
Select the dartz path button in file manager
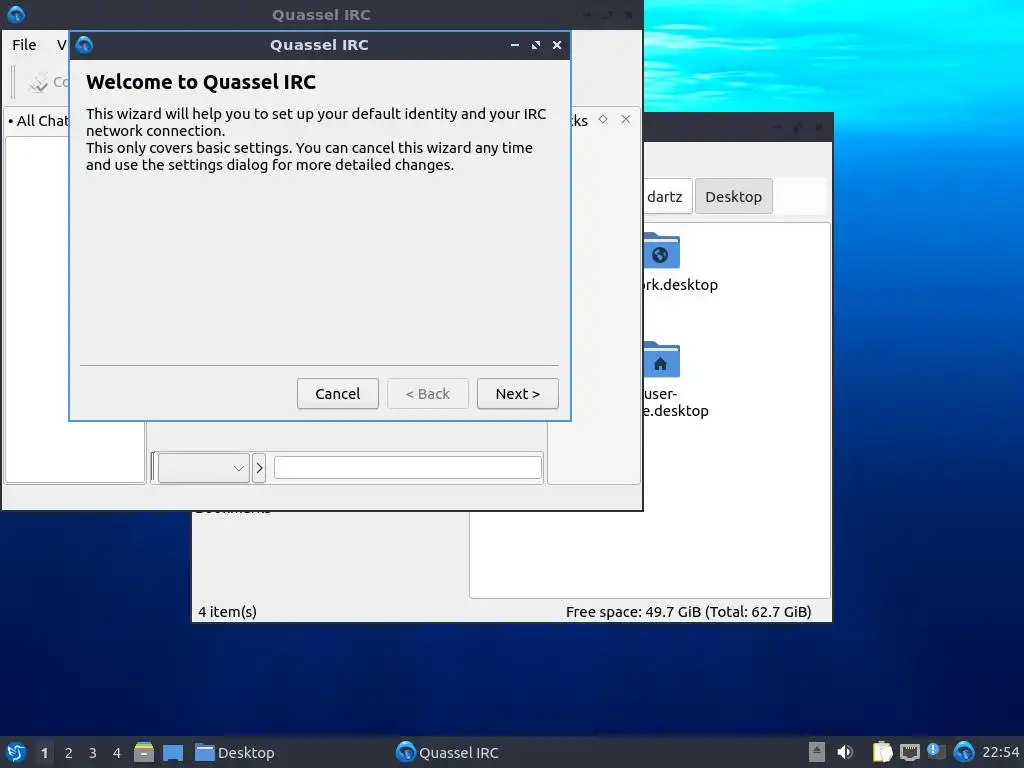665,197
